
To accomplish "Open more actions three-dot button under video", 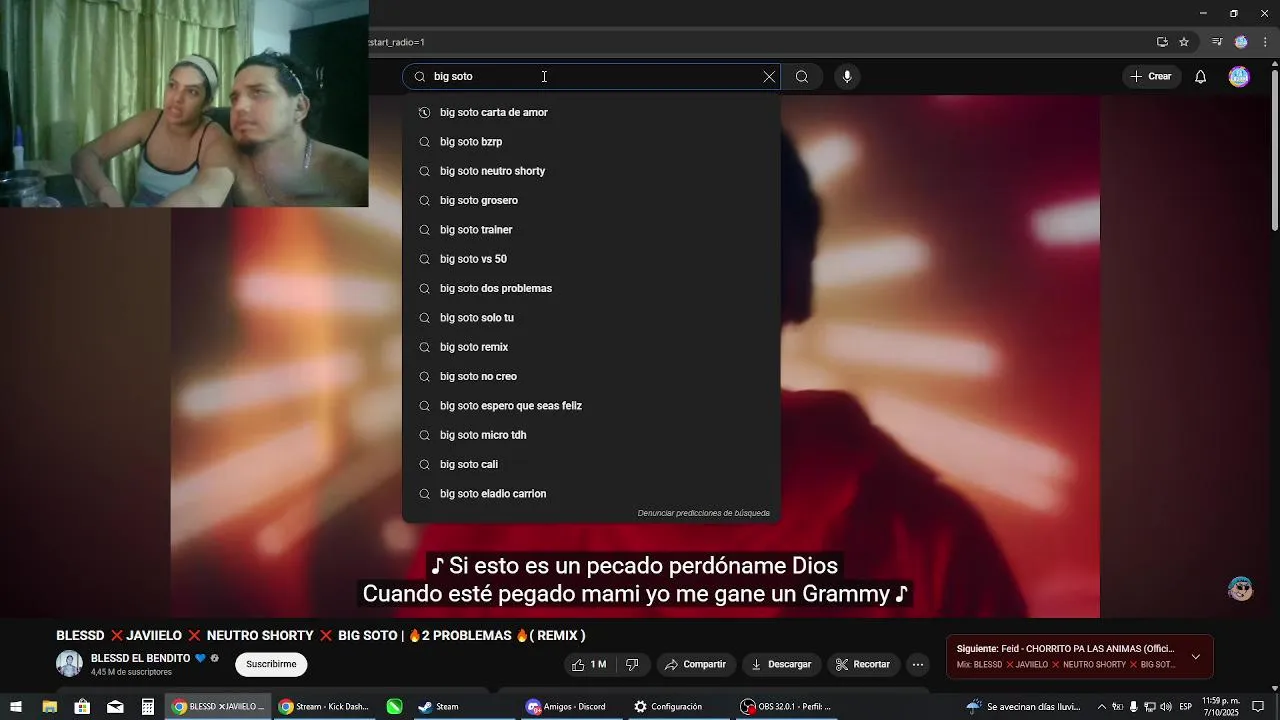I will click(918, 664).
